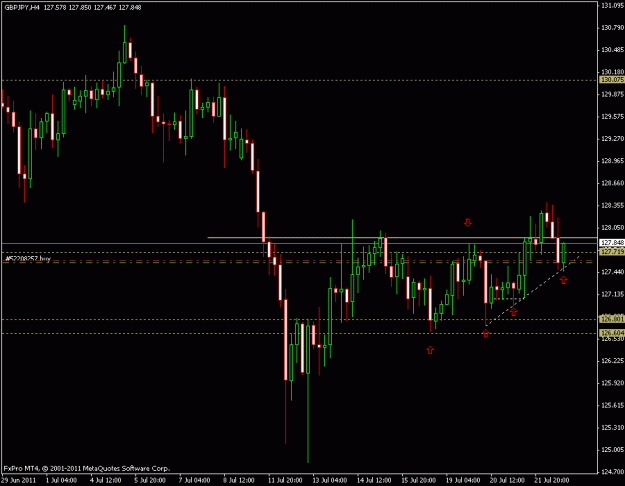Click the 130.180 price axis label

point(612,72)
